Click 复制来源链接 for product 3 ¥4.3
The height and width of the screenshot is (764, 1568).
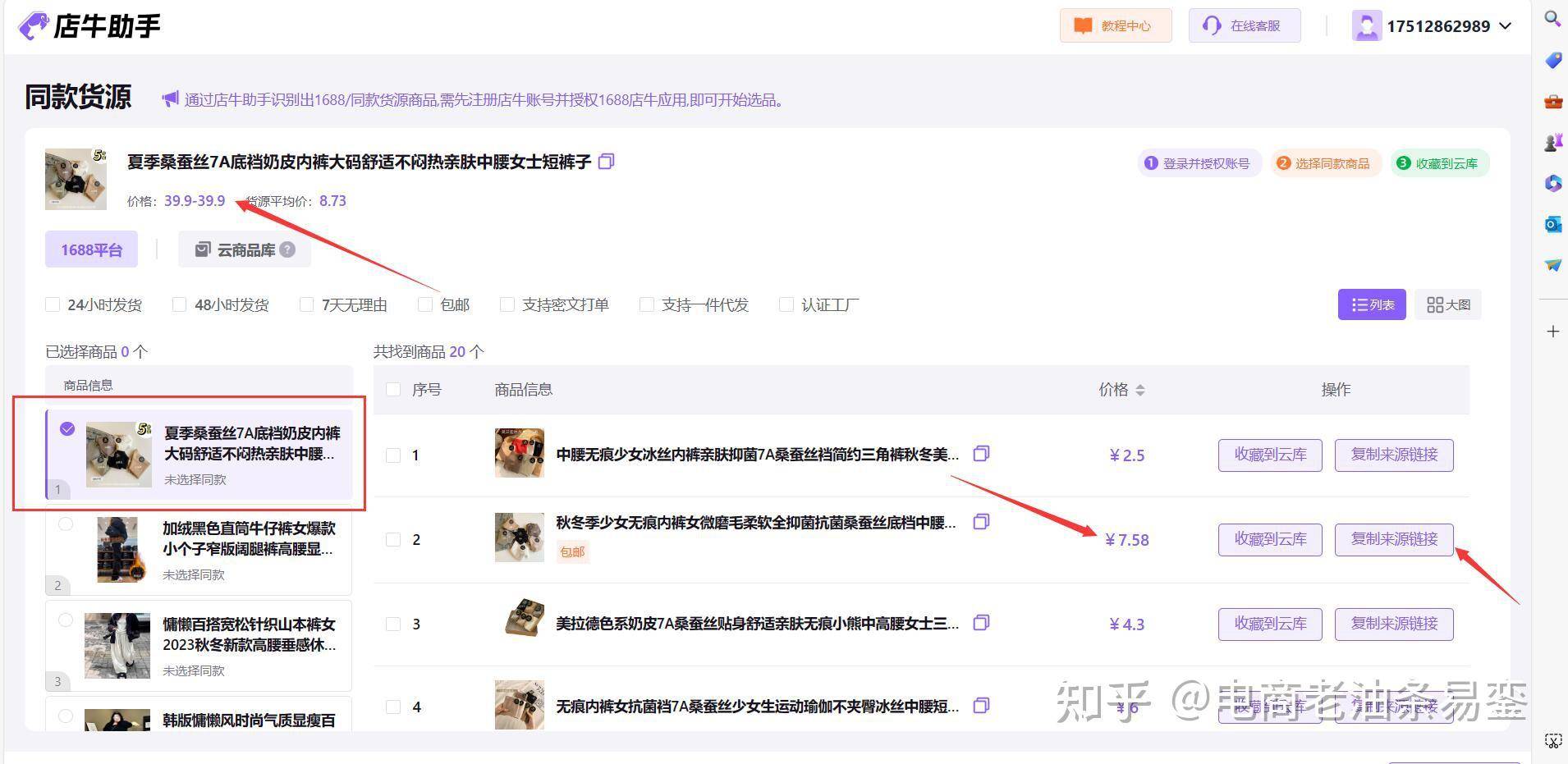1394,624
